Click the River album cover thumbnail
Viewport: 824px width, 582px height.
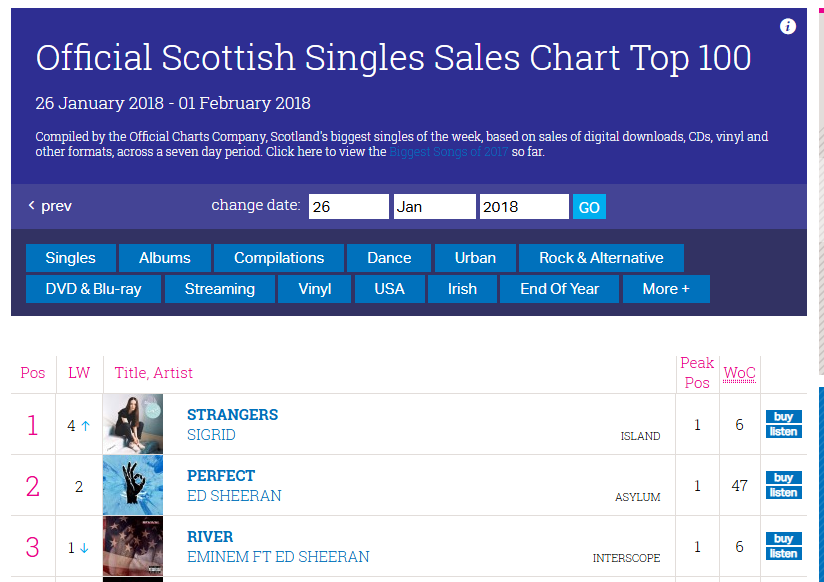[133, 546]
